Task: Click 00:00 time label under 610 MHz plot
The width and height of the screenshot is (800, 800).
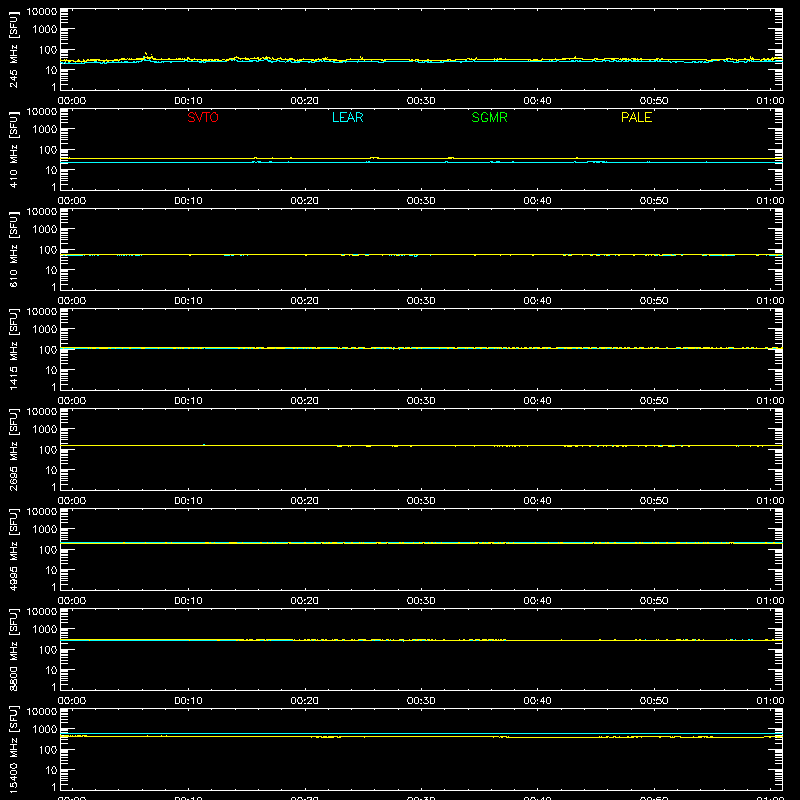Action: [72, 301]
